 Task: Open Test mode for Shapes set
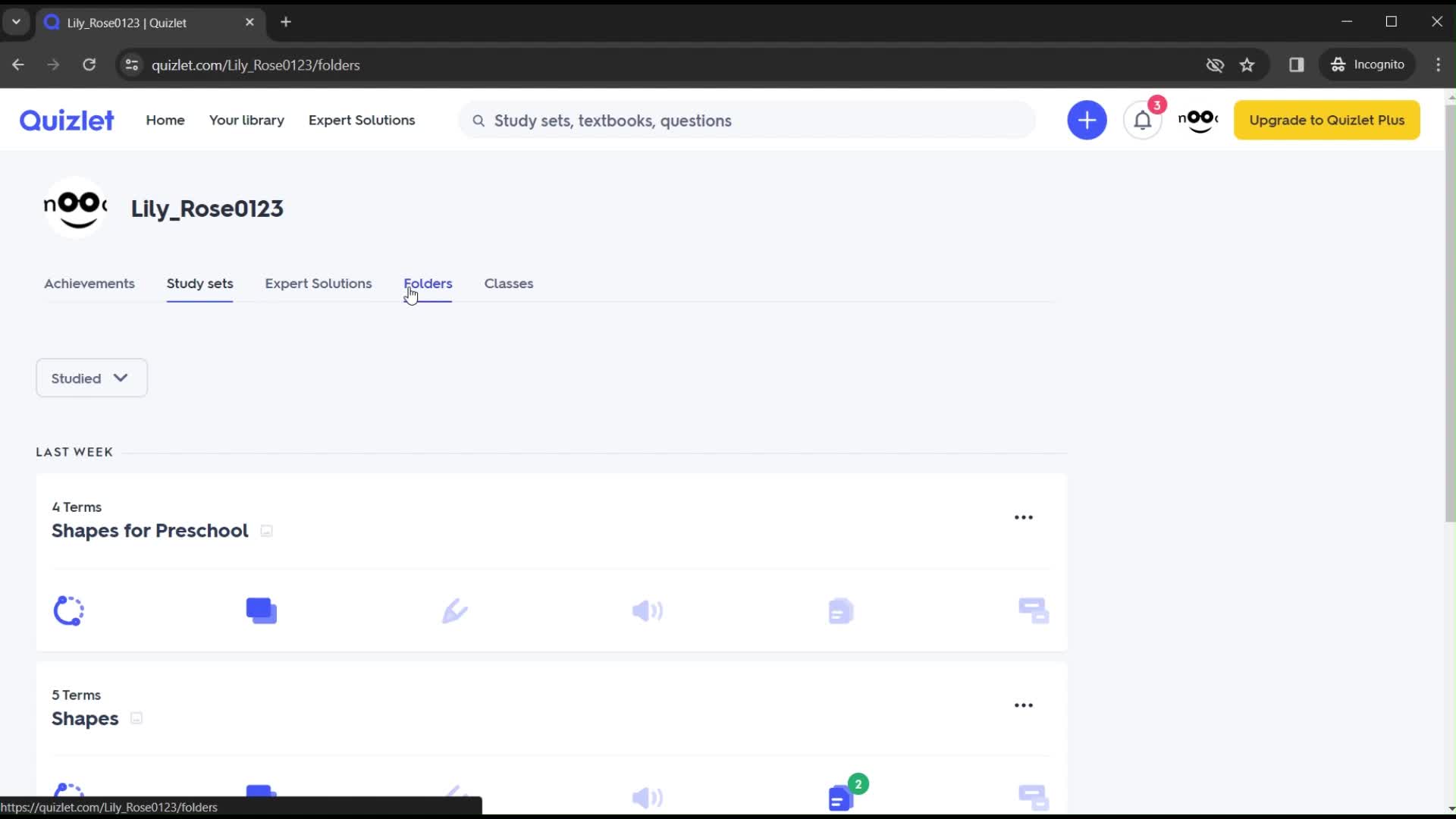click(x=841, y=797)
